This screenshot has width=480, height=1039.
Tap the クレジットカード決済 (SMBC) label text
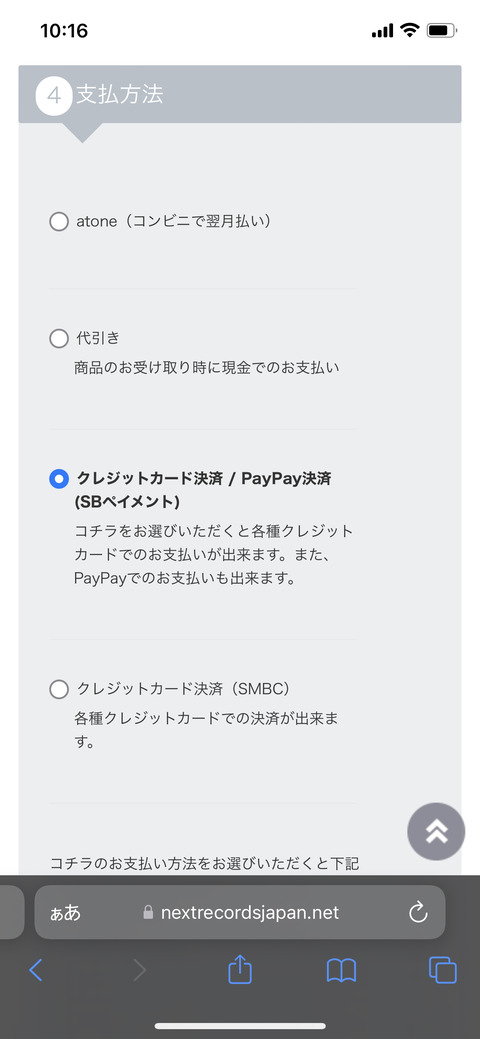[x=184, y=689]
